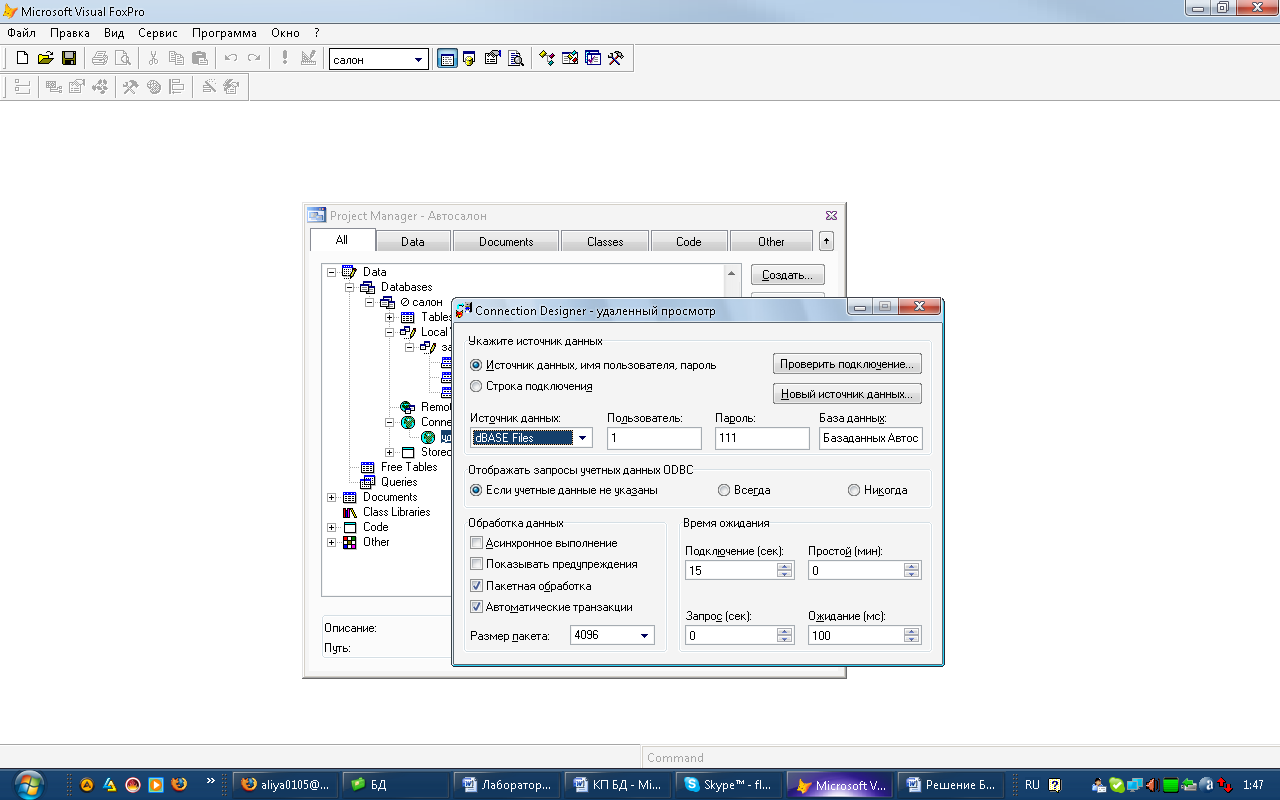
Task: Open the Task Pane toolbar icon
Action: click(593, 59)
